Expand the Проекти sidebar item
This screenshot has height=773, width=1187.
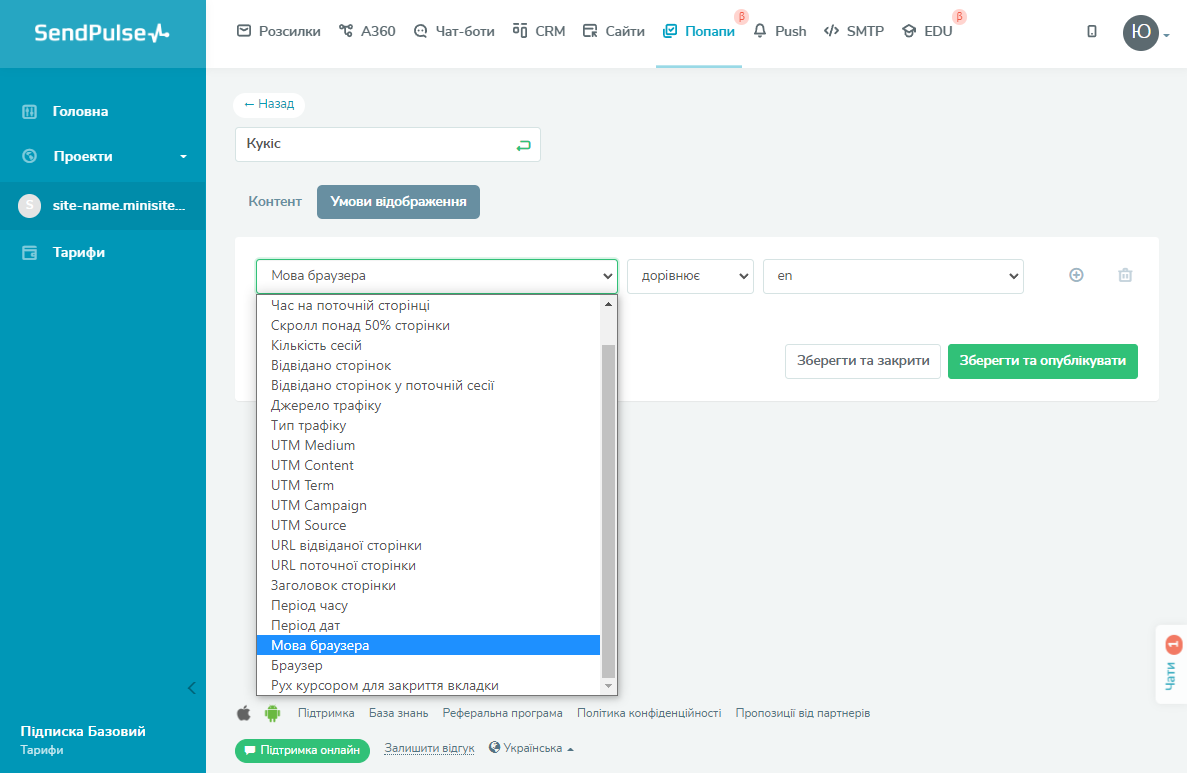tap(103, 156)
